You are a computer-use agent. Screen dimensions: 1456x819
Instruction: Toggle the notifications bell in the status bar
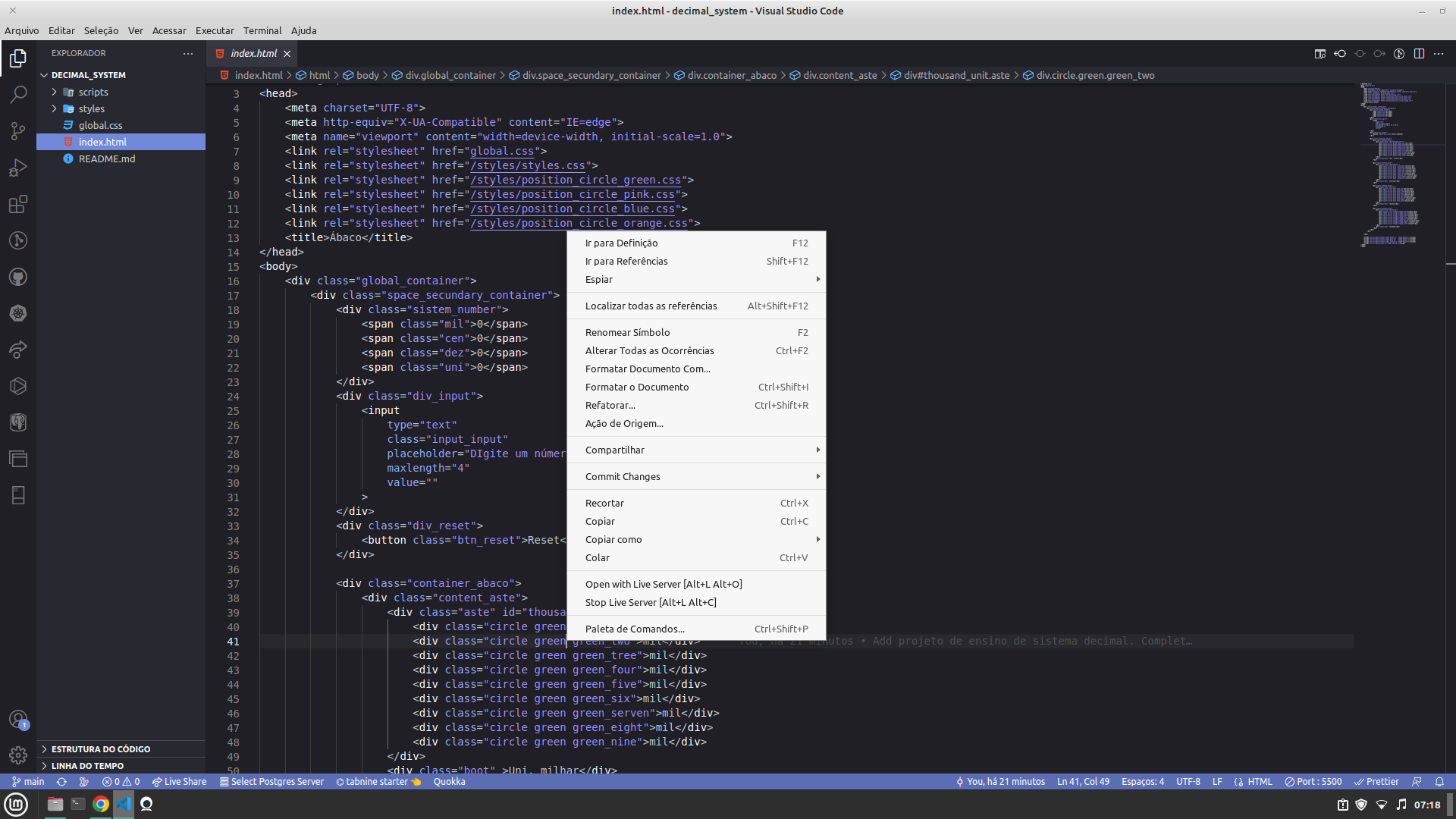point(1441,781)
